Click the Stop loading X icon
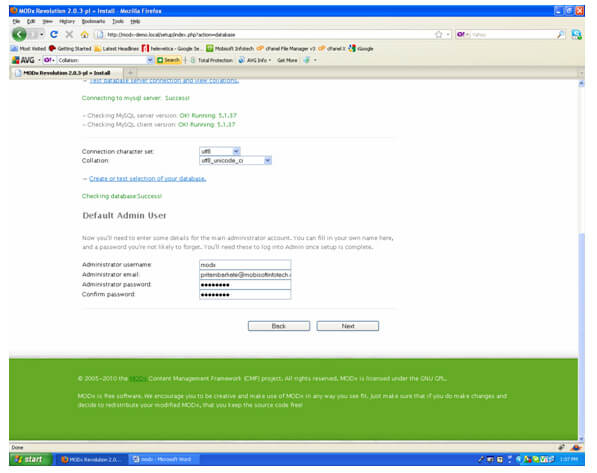The height and width of the screenshot is (473, 597). coord(69,35)
